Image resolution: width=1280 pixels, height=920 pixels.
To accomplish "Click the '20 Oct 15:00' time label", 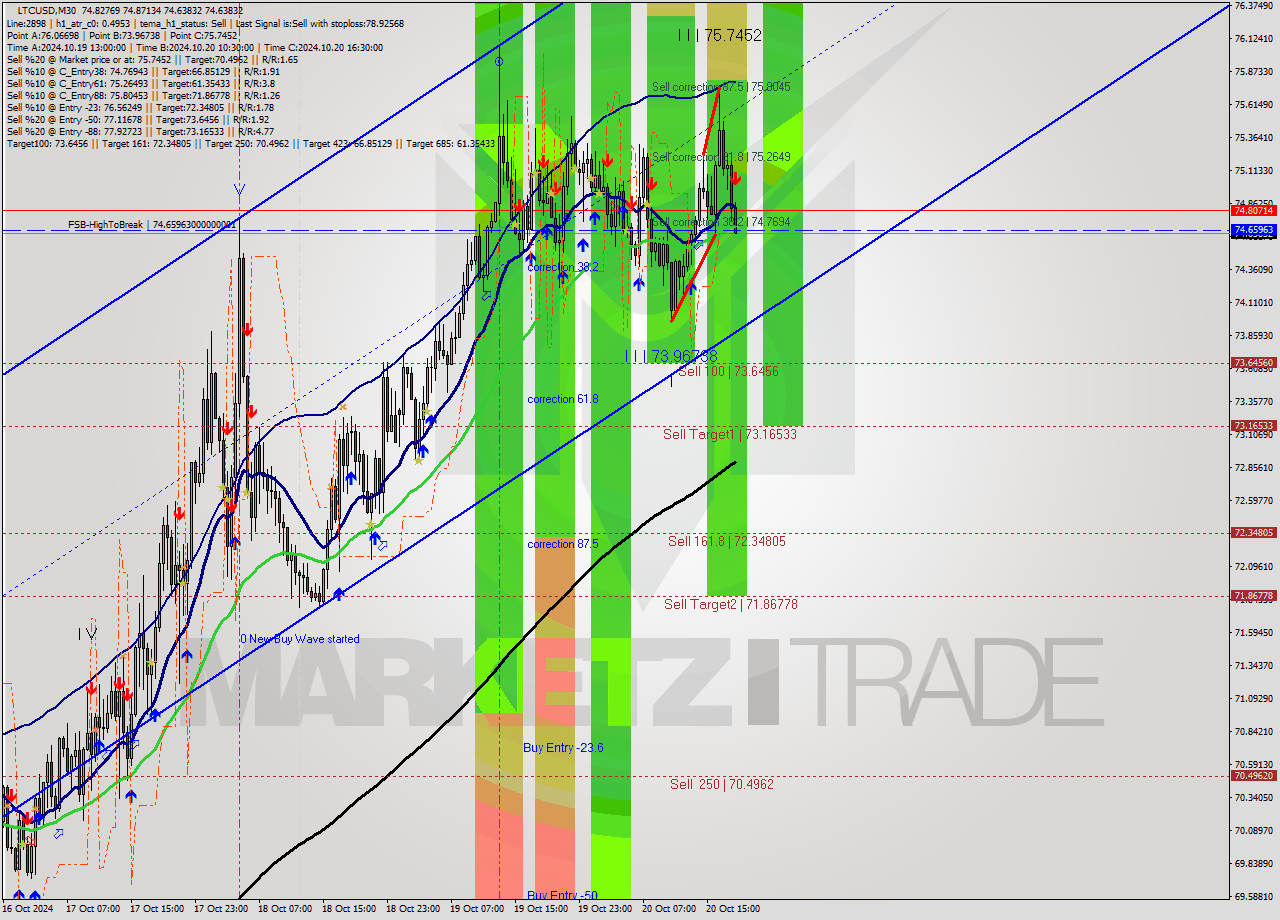I will pos(732,909).
